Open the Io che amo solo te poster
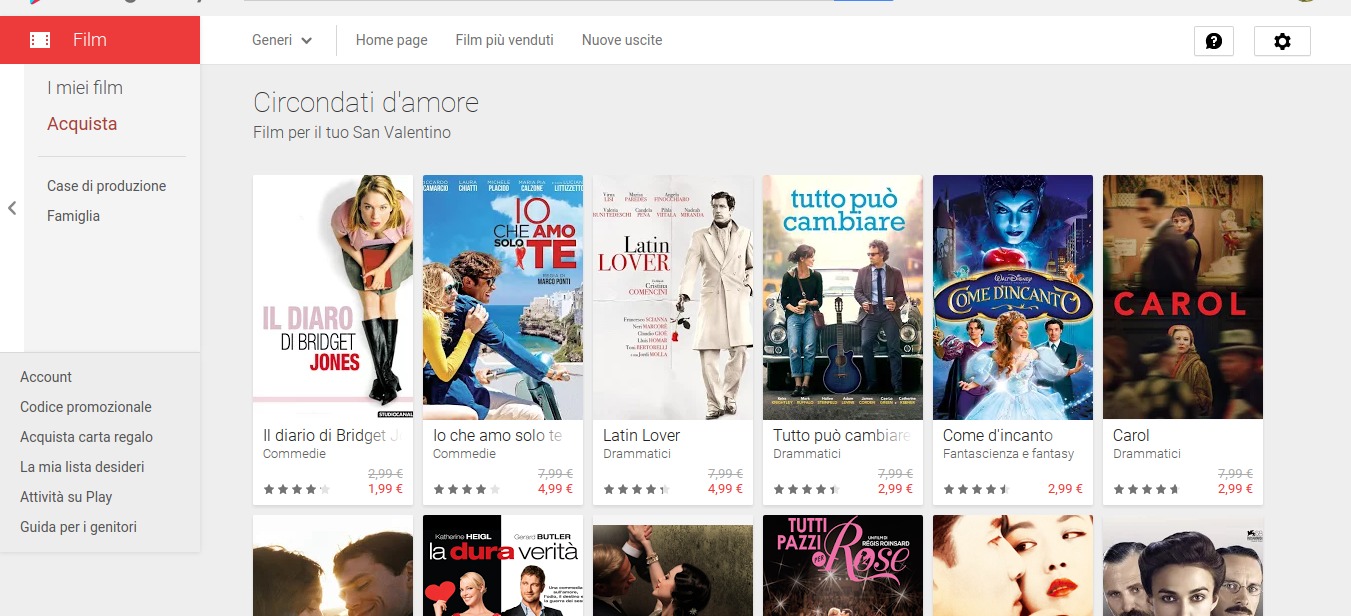This screenshot has width=1351, height=616. click(x=503, y=297)
